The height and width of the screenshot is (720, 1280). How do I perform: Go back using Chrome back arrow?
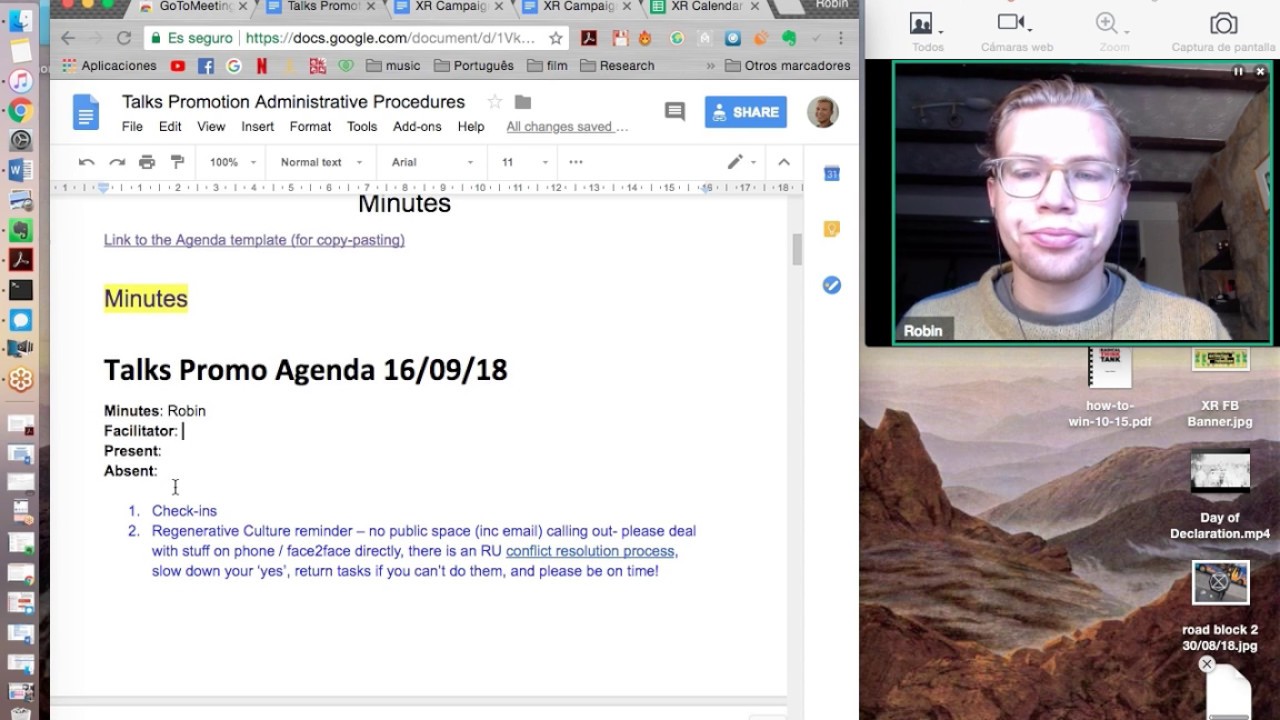coord(68,38)
